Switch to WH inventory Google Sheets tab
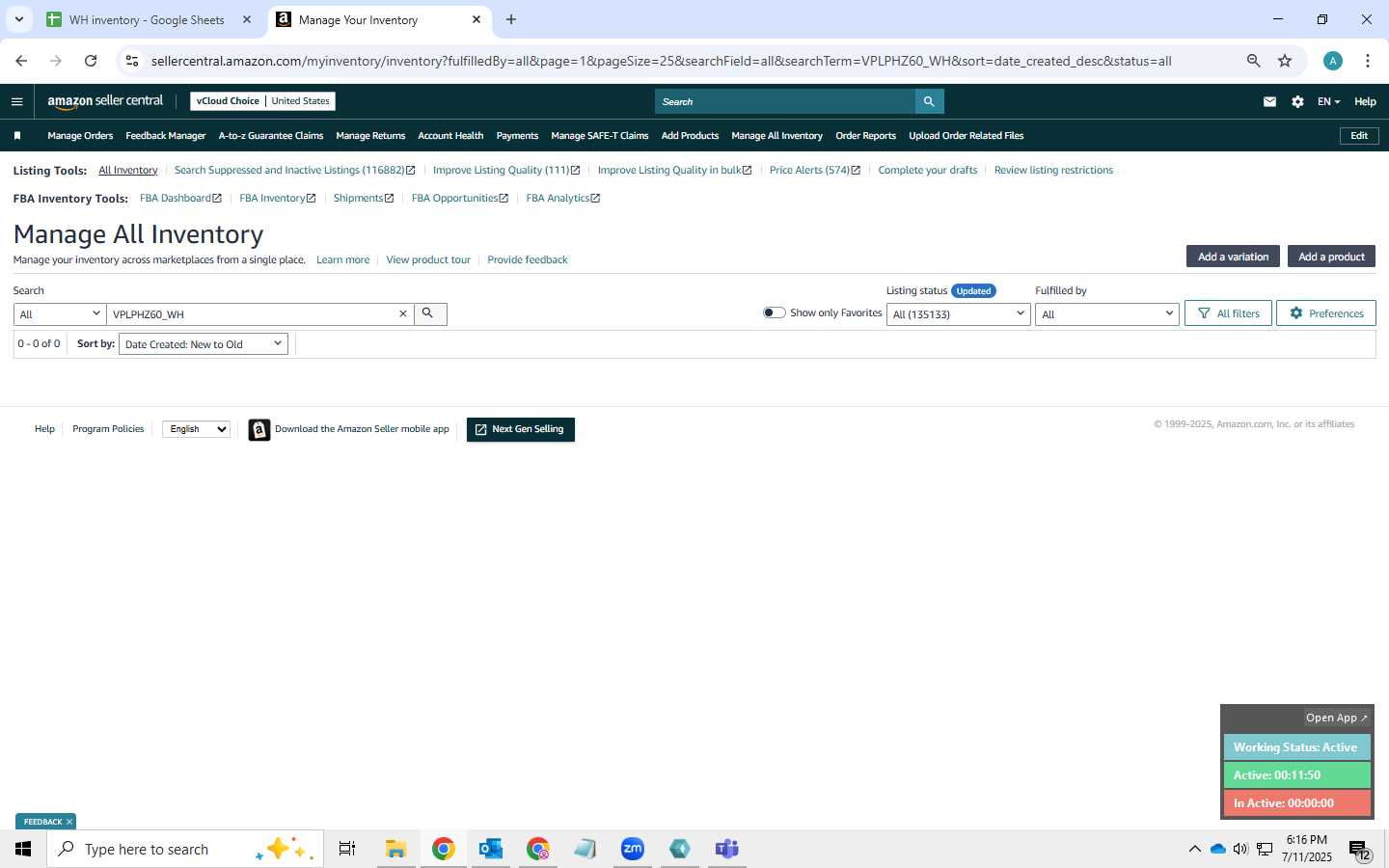Screen dimensions: 1389x868 pos(147,19)
